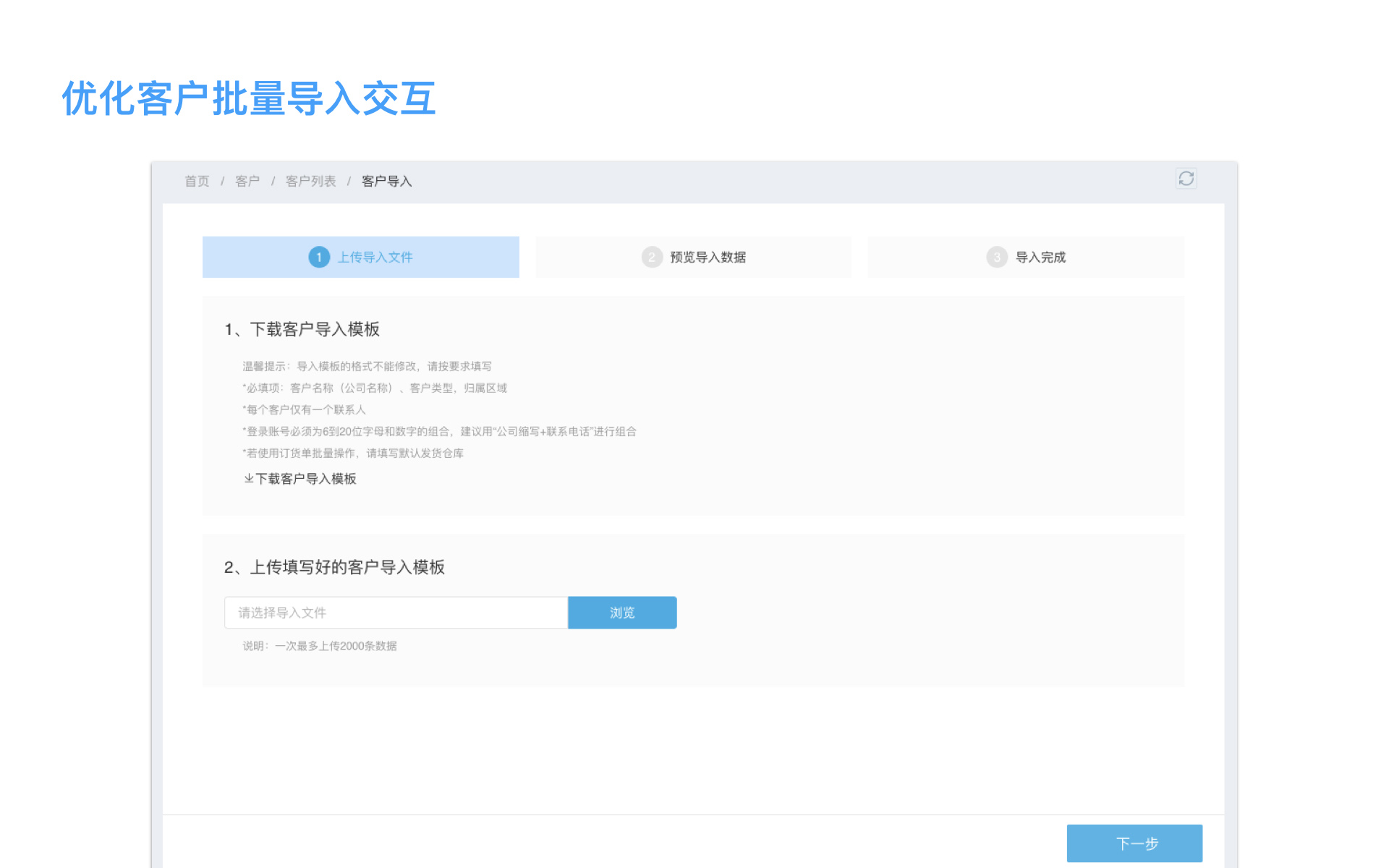Click the 客户导入 breadcrumb item
The image size is (1389, 868).
click(x=386, y=181)
